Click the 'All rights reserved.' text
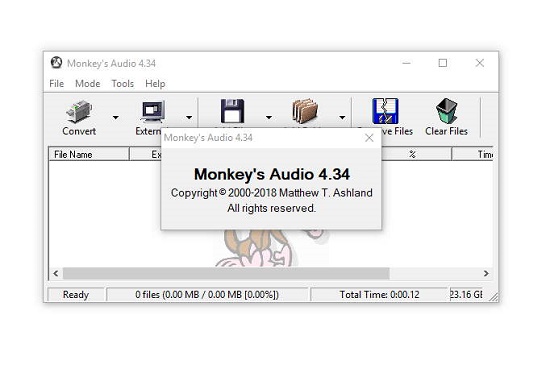Screen dimensions: 550x385 271,208
